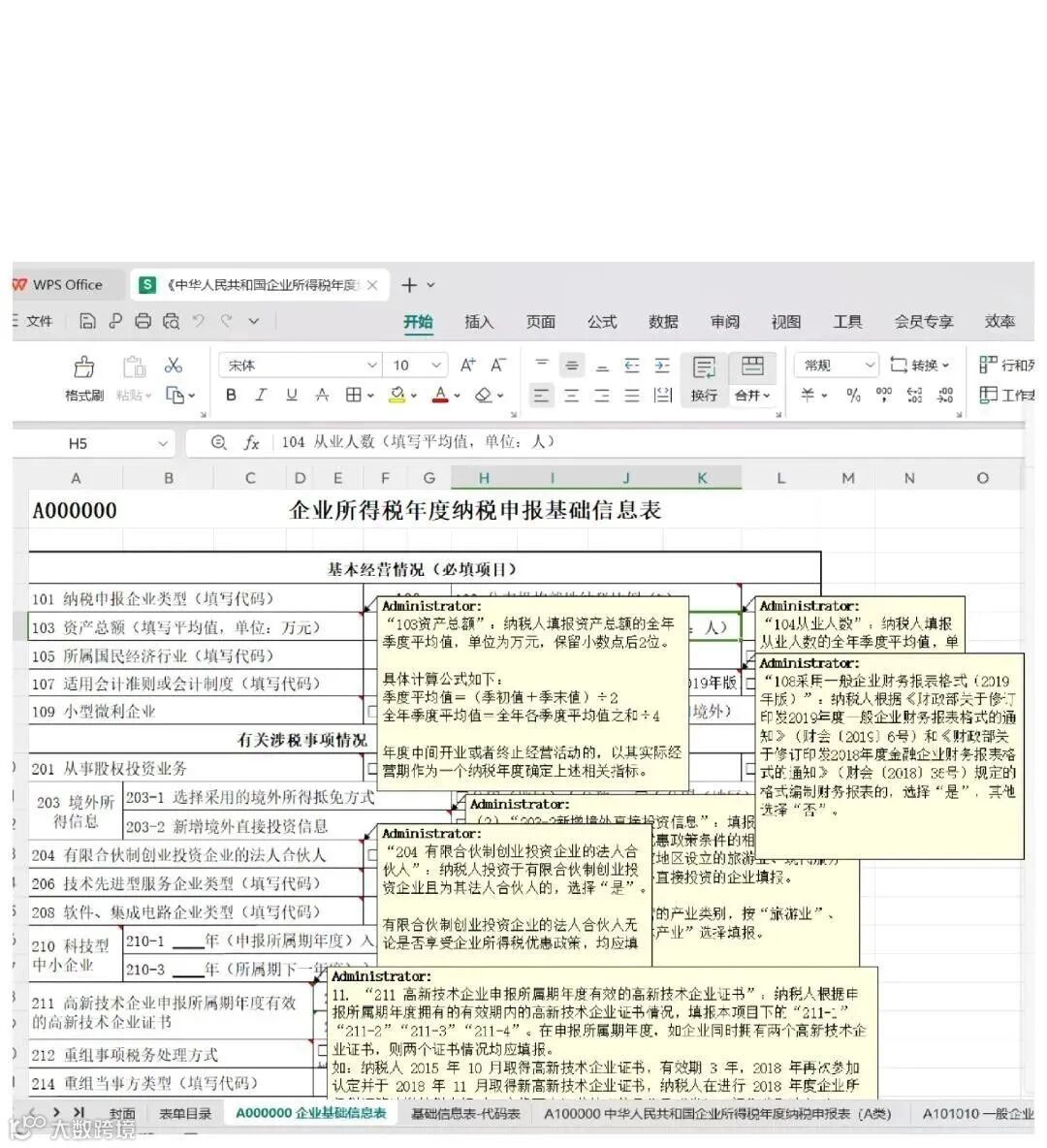Toggle bold formatting for the cell
1047x1148 pixels.
coord(230,395)
